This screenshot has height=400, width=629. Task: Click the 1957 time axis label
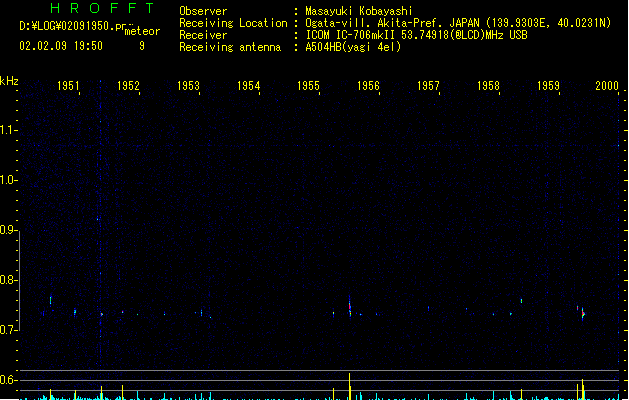[x=428, y=86]
